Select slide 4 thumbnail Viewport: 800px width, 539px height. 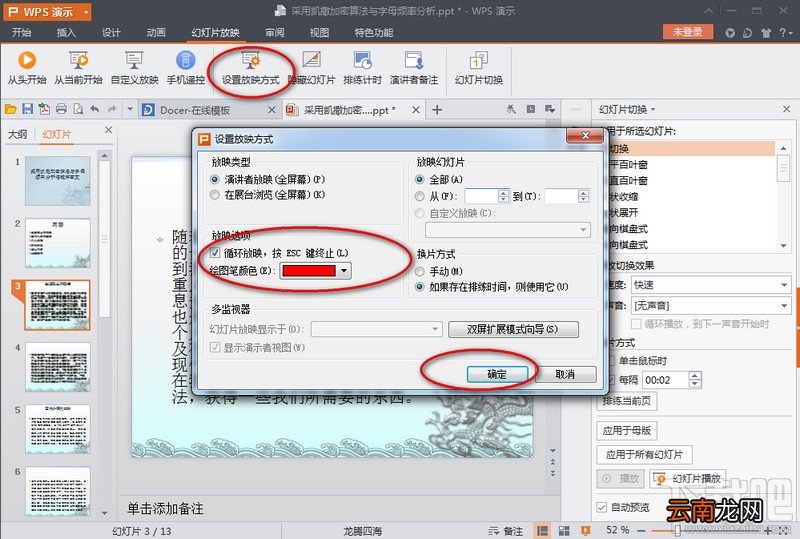[58, 367]
